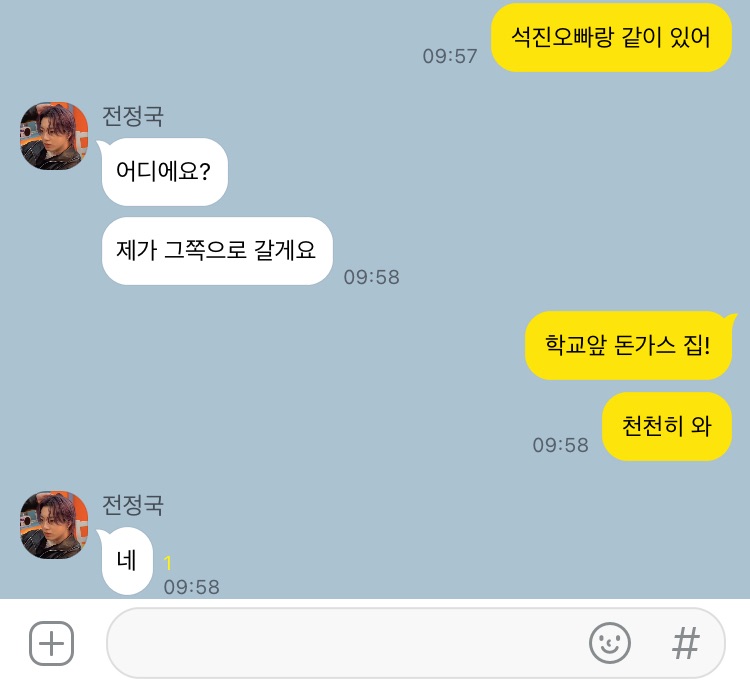Image resolution: width=750 pixels, height=686 pixels.
Task: Select the 제가 그쪽으로 갈게요 bubble
Action: [x=217, y=251]
